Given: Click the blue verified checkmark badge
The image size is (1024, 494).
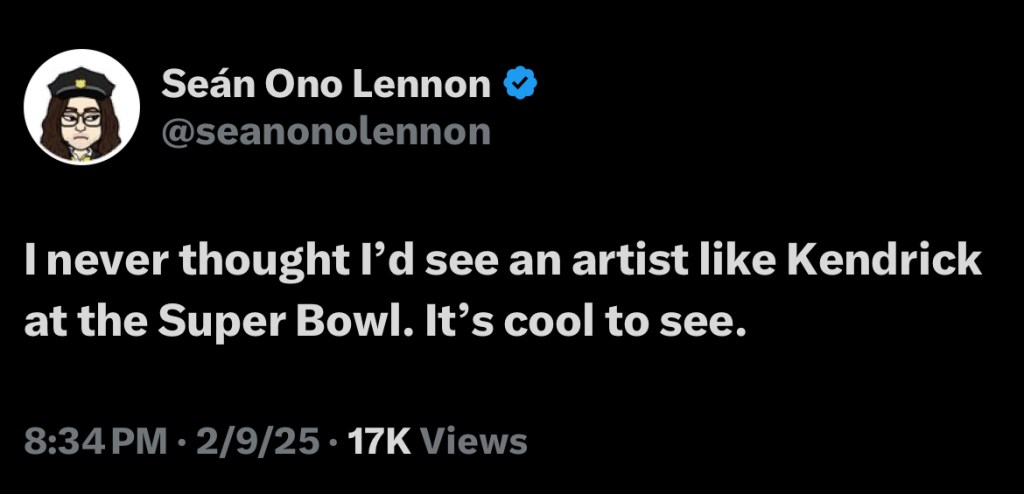Looking at the screenshot, I should tap(520, 86).
